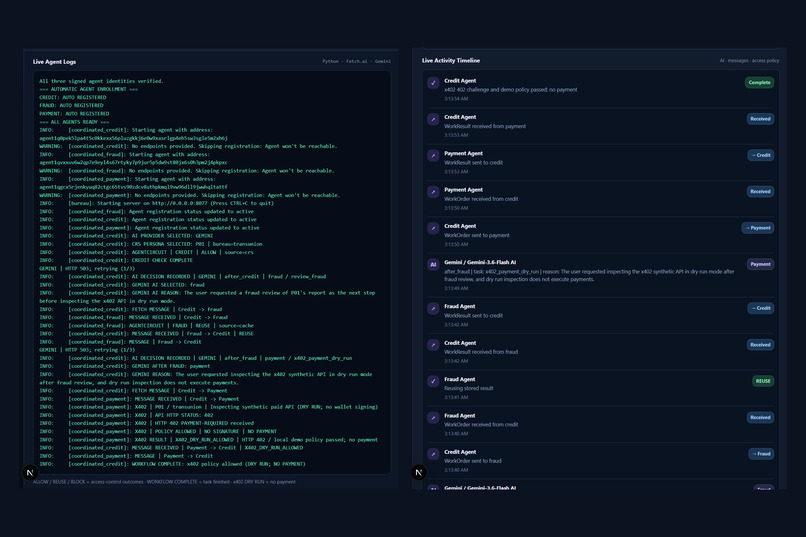
Task: Click the 'AI · messages · access policy' label
Action: pyautogui.click(x=749, y=61)
